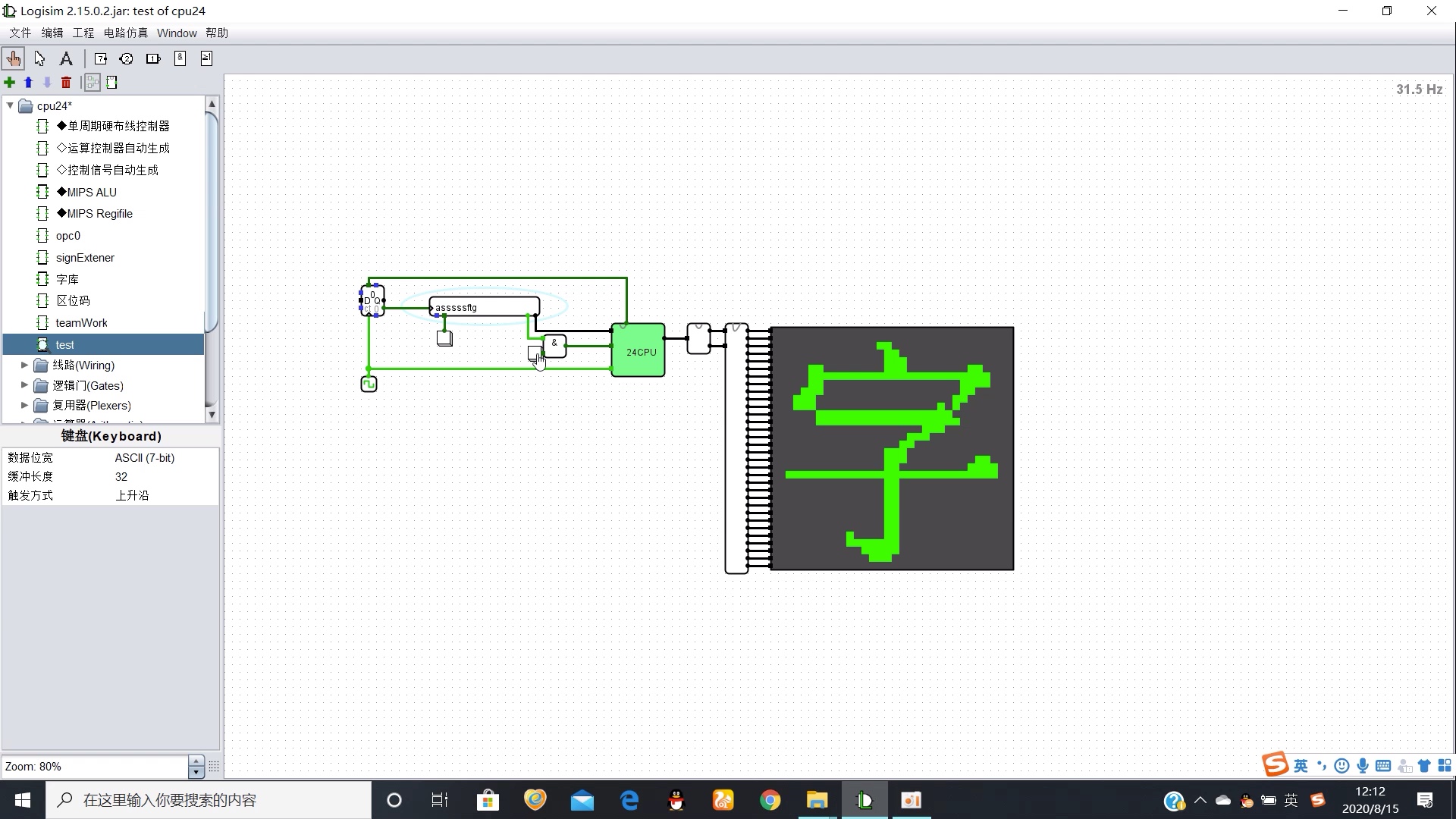Click the green plus add circuit icon
Viewport: 1456px width, 819px height.
[10, 83]
